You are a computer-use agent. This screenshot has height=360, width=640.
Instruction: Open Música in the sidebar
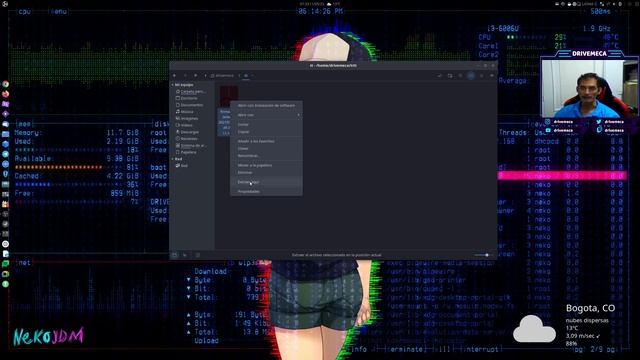(185, 111)
